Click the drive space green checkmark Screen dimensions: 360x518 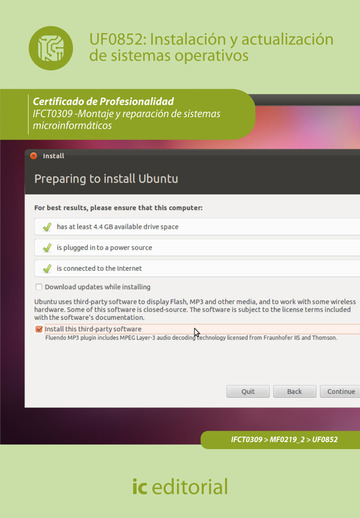click(x=47, y=227)
